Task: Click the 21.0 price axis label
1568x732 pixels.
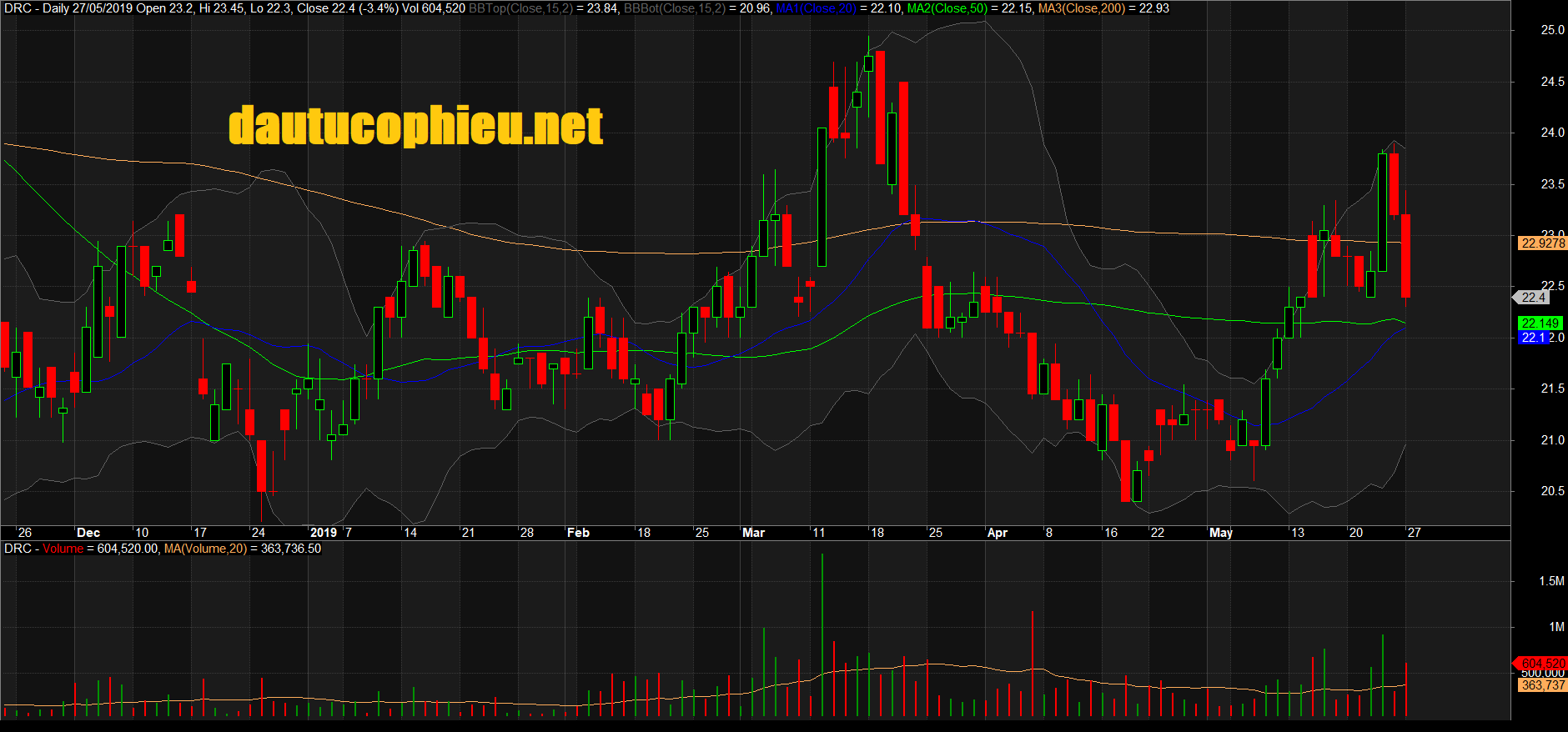Action: click(x=1552, y=440)
